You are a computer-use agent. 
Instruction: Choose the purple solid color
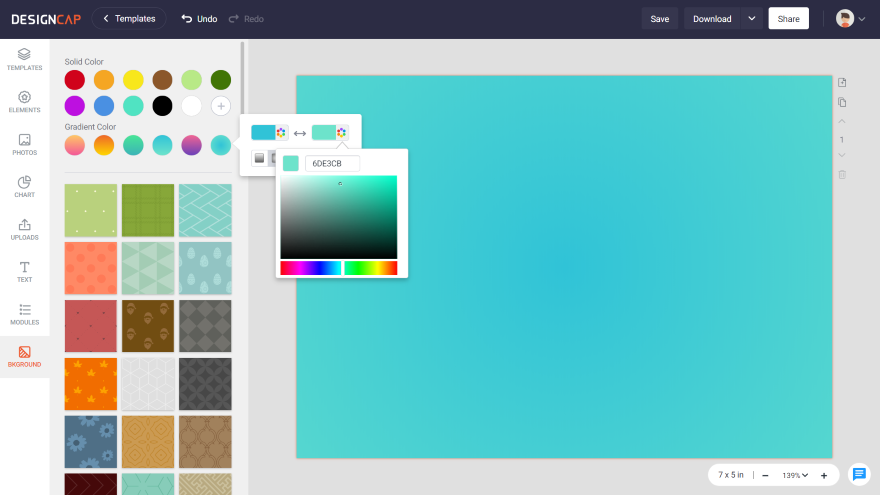click(x=75, y=106)
